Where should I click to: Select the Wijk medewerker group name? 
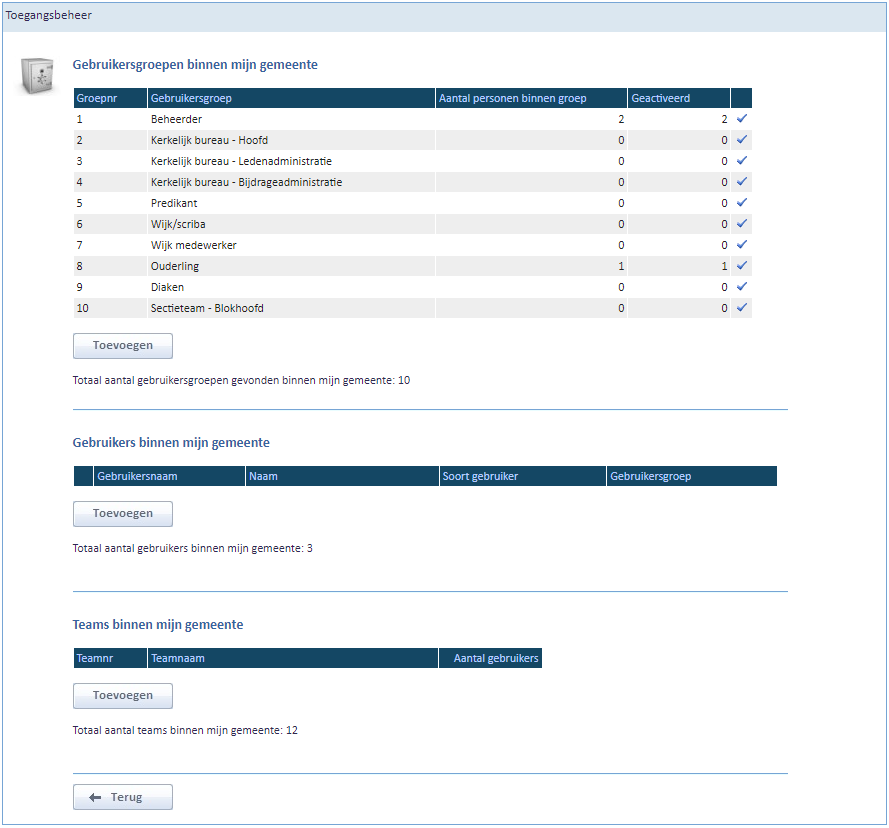[x=193, y=245]
